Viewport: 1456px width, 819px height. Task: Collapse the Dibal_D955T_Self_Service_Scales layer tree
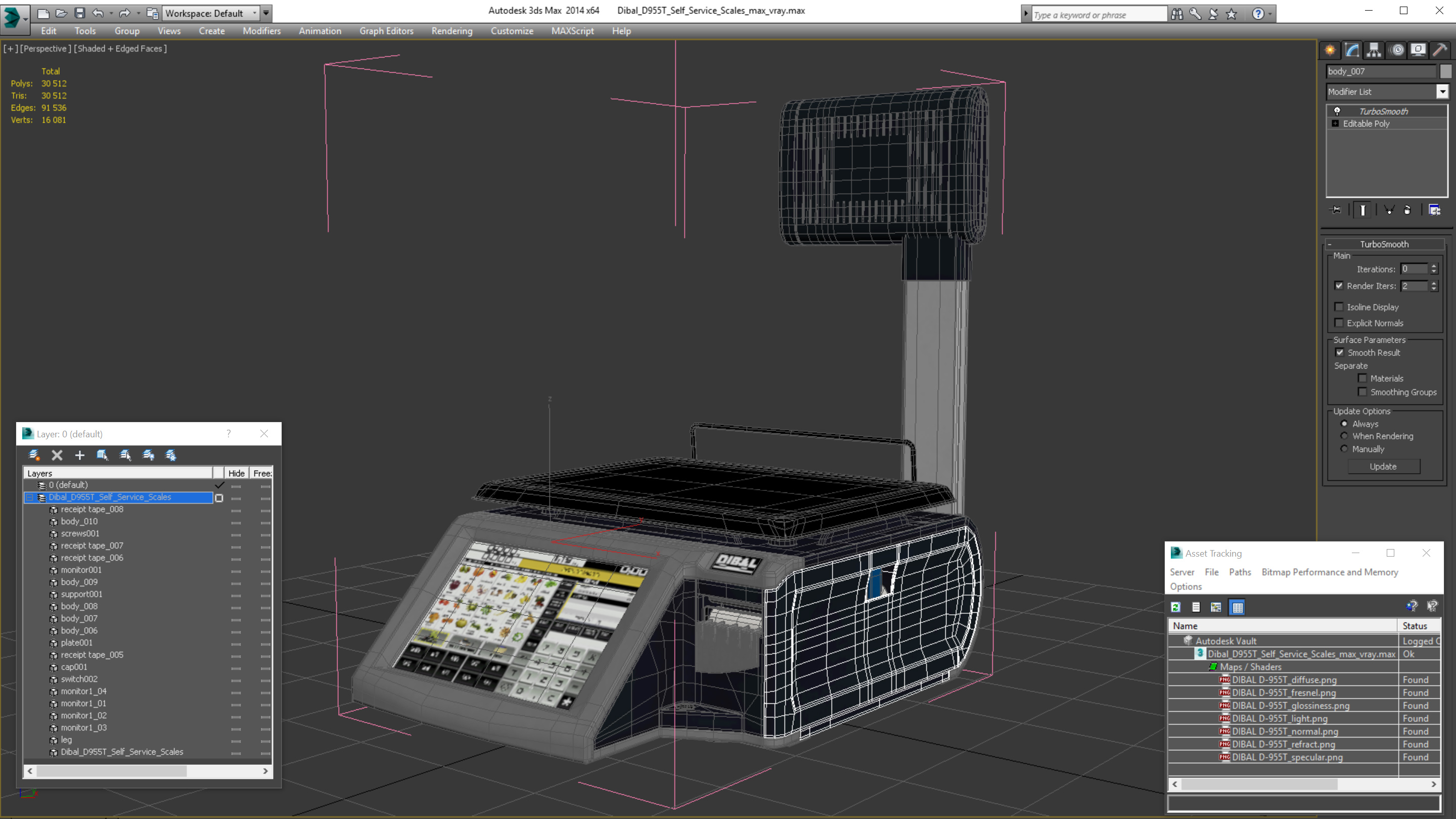pyautogui.click(x=30, y=497)
